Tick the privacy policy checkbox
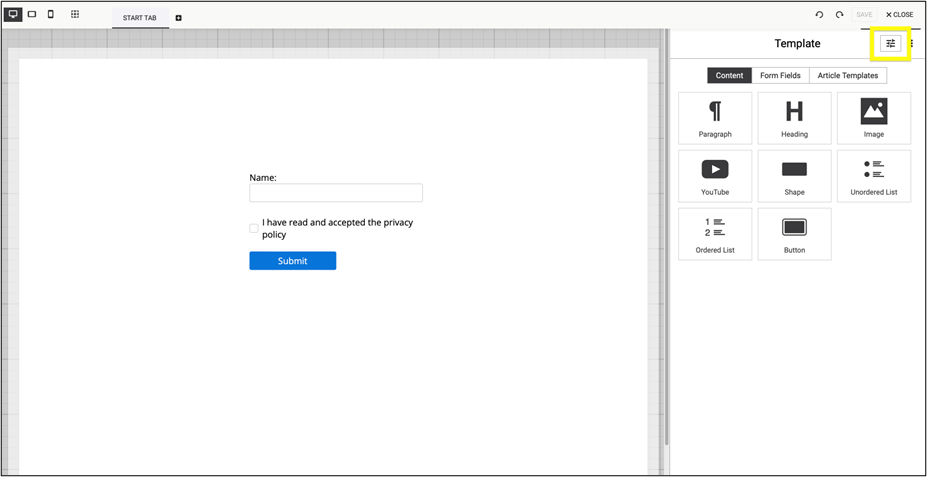The height and width of the screenshot is (477, 927). pyautogui.click(x=254, y=228)
